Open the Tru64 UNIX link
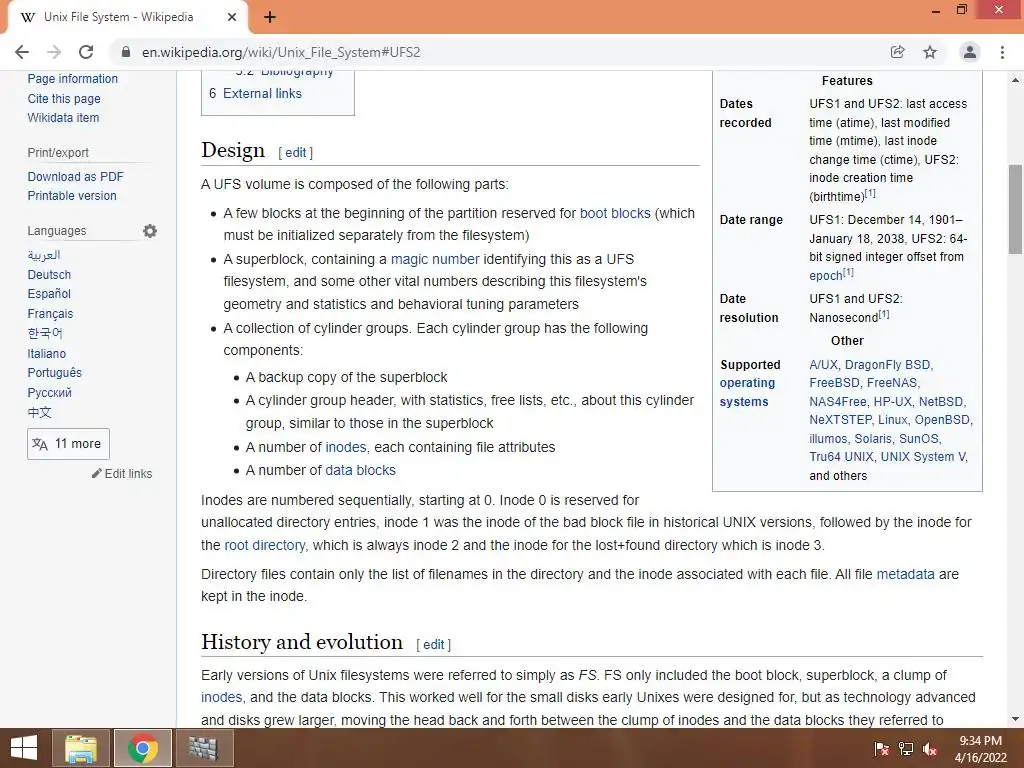Viewport: 1024px width, 768px height. tap(841, 456)
